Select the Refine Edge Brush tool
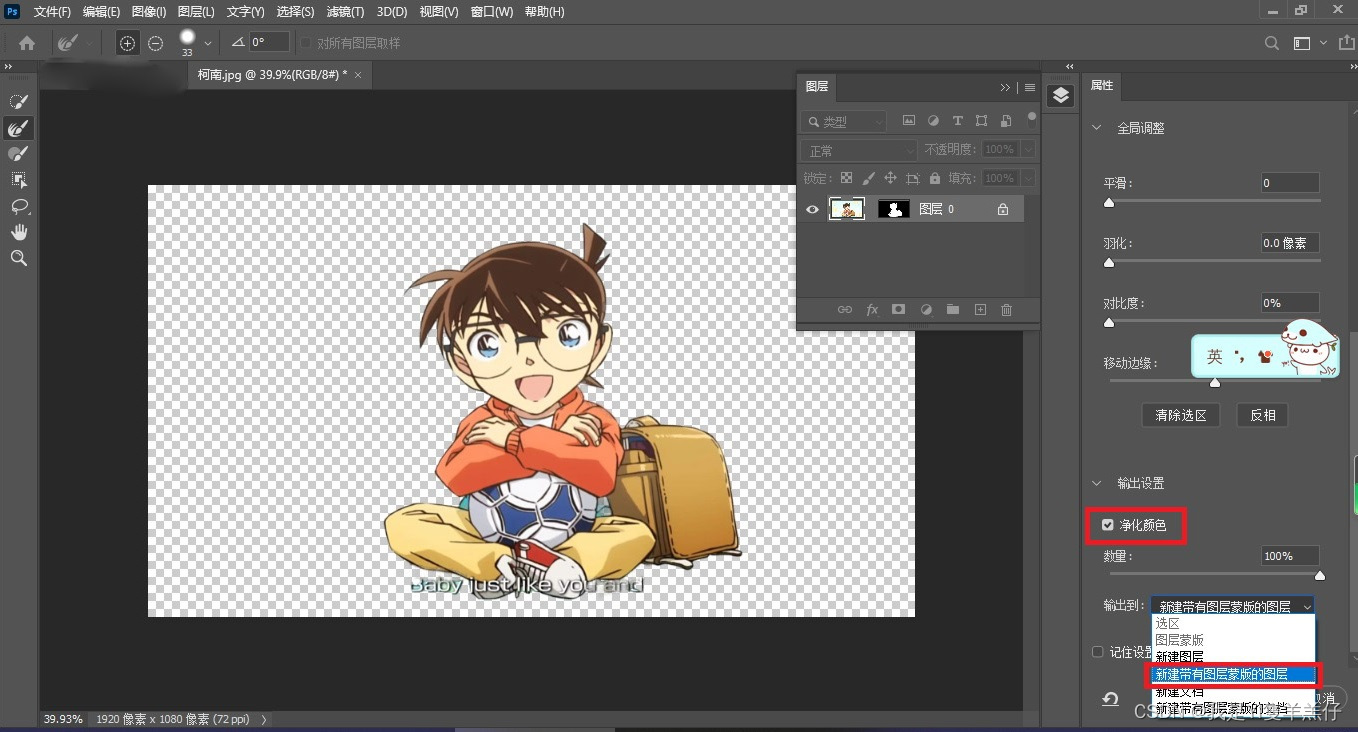 pos(18,128)
